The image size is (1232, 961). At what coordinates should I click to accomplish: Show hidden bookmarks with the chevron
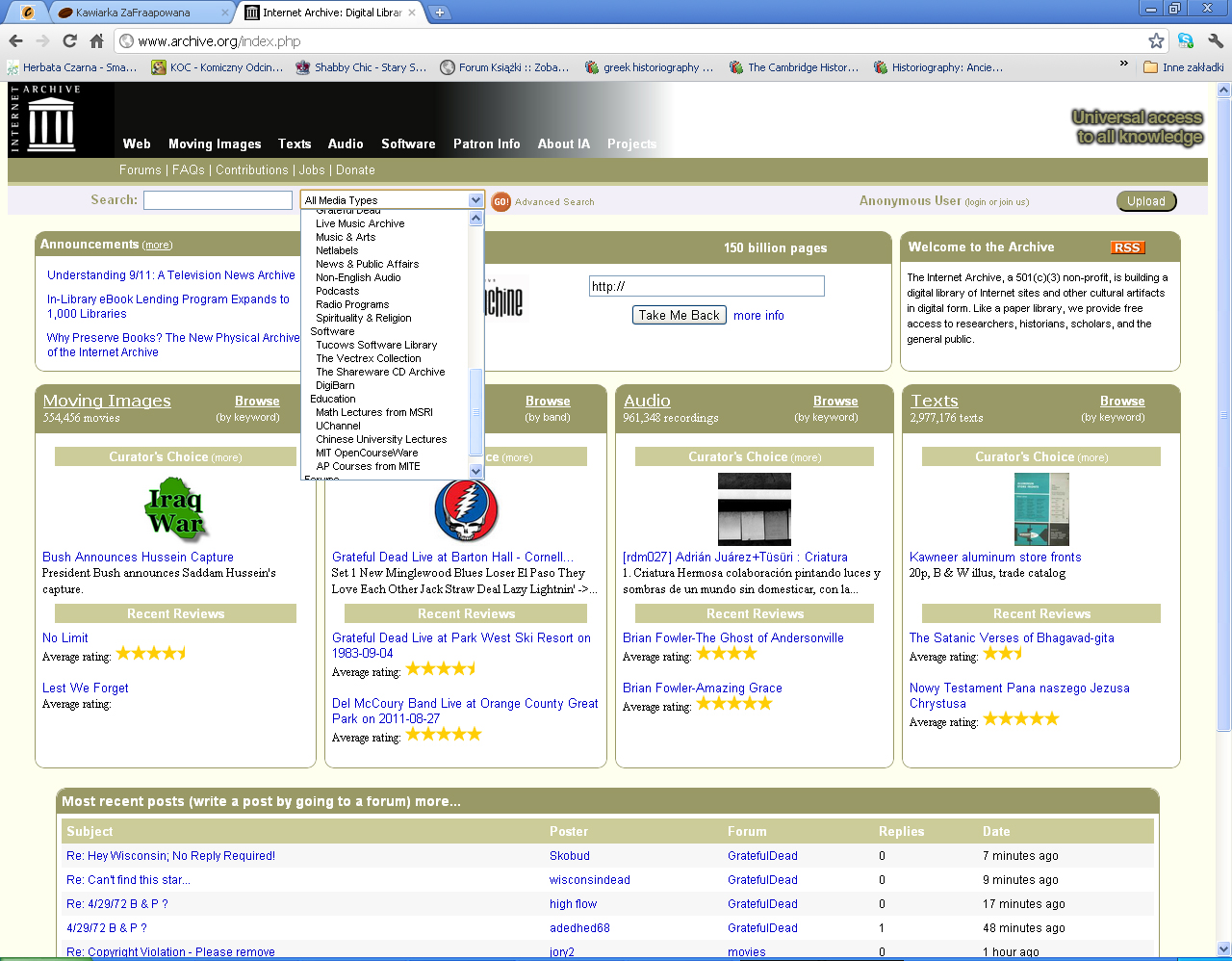(x=1123, y=65)
